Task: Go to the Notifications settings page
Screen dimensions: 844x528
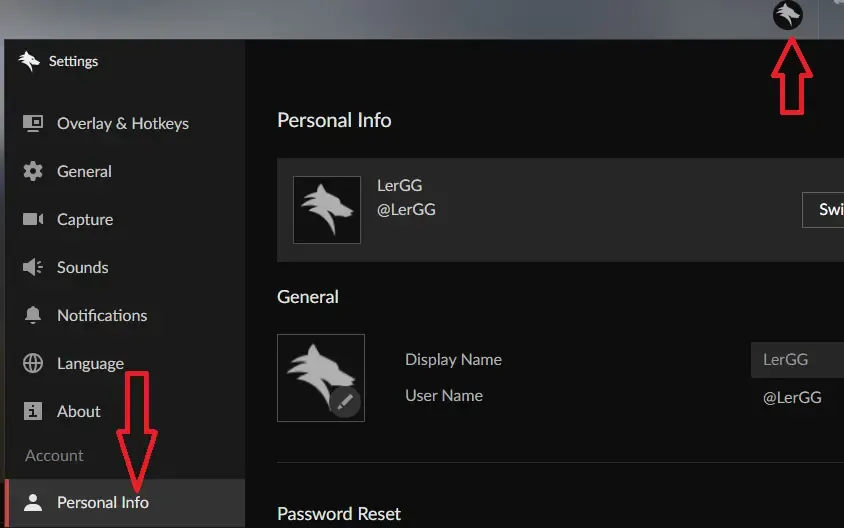Action: pos(102,315)
